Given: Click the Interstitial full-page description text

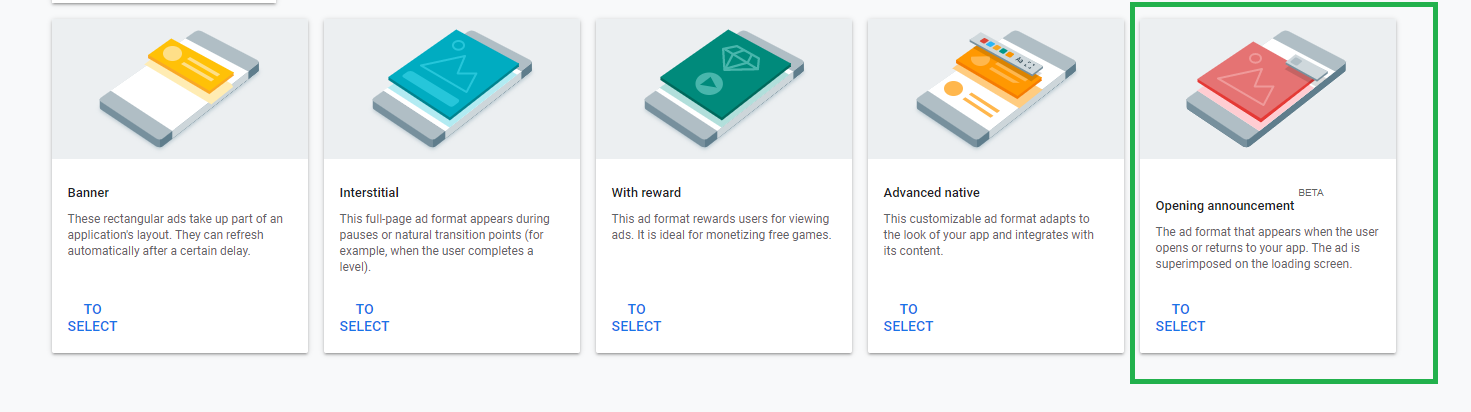Looking at the screenshot, I should point(447,243).
